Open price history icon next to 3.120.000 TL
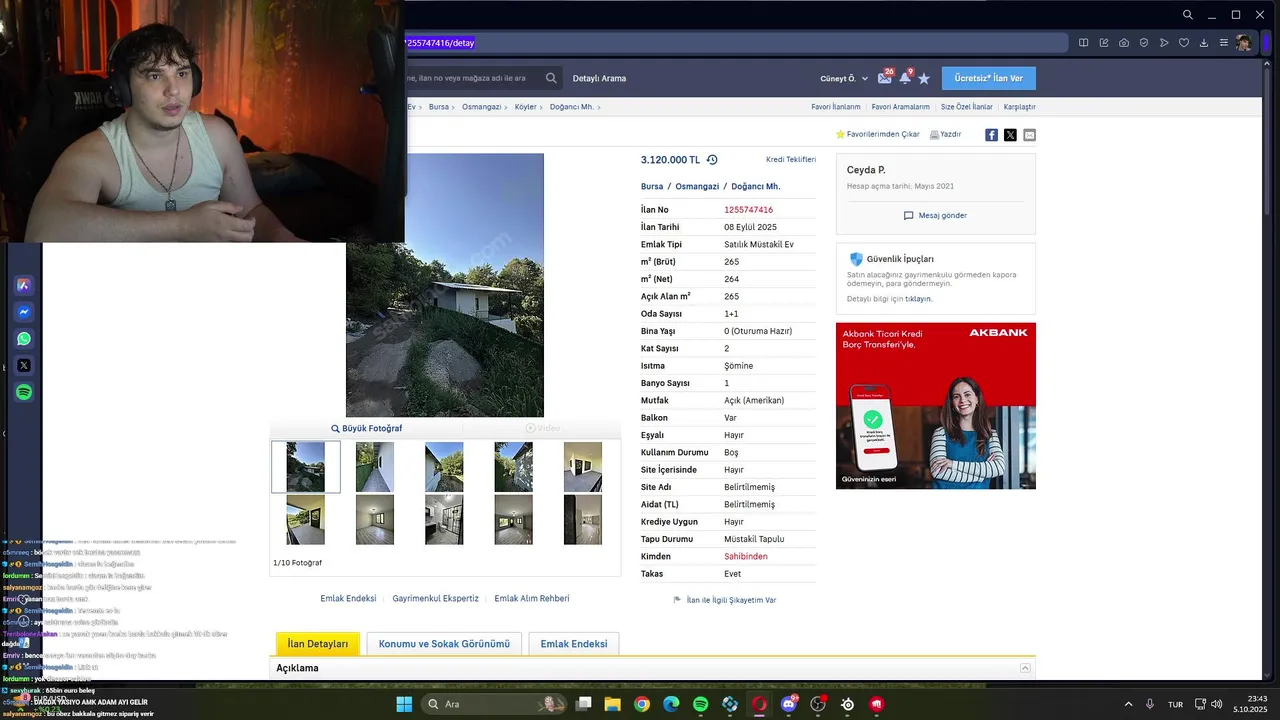1280x720 pixels. 712,160
